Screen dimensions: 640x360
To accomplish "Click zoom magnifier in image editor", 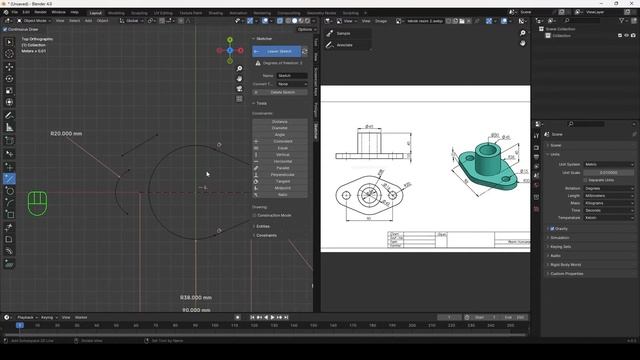I will [522, 33].
